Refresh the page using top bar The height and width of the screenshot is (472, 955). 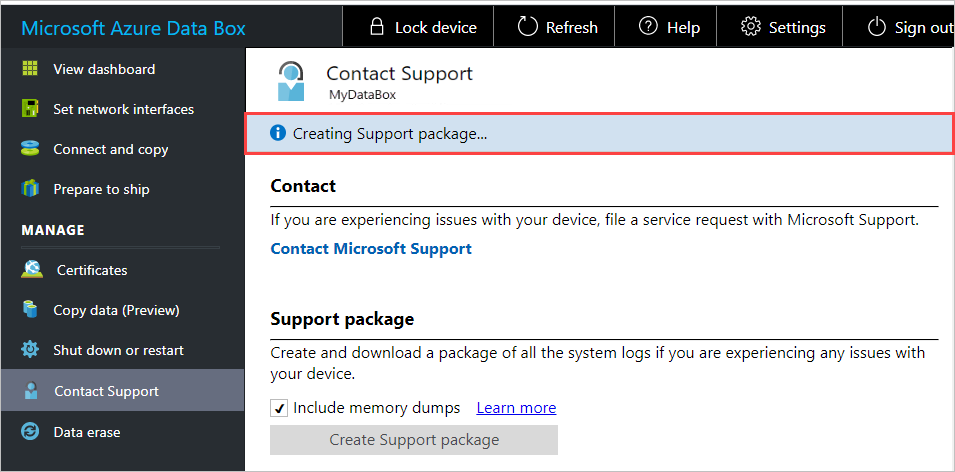click(x=558, y=27)
